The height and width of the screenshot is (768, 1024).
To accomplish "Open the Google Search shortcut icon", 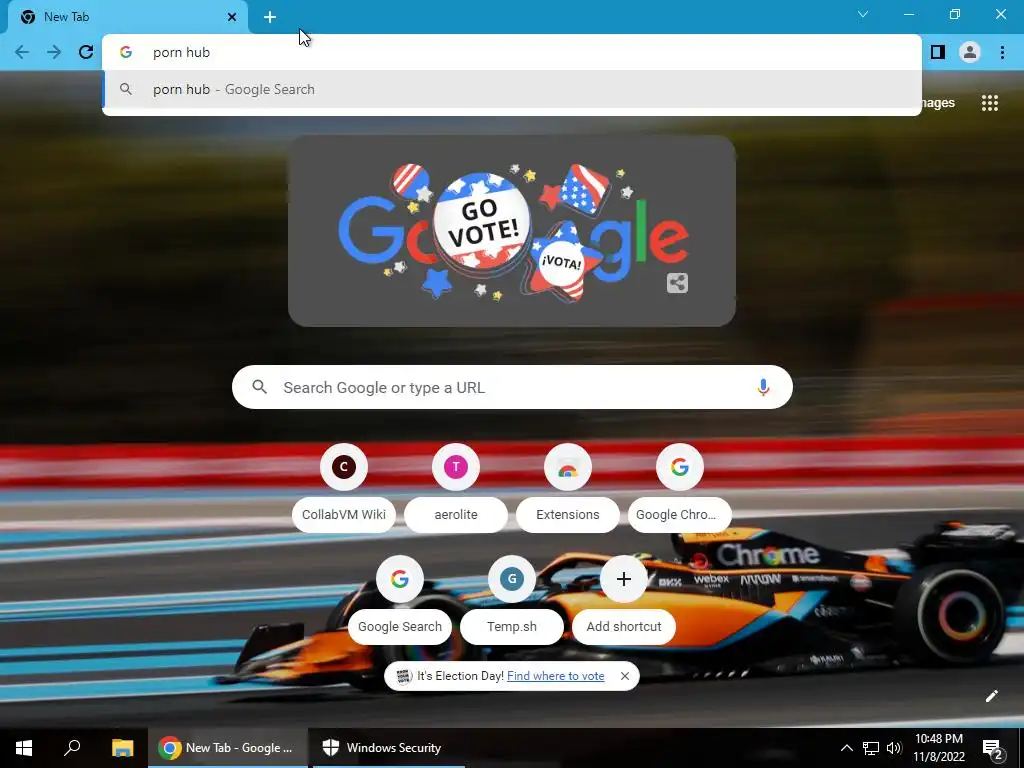I will (x=400, y=579).
